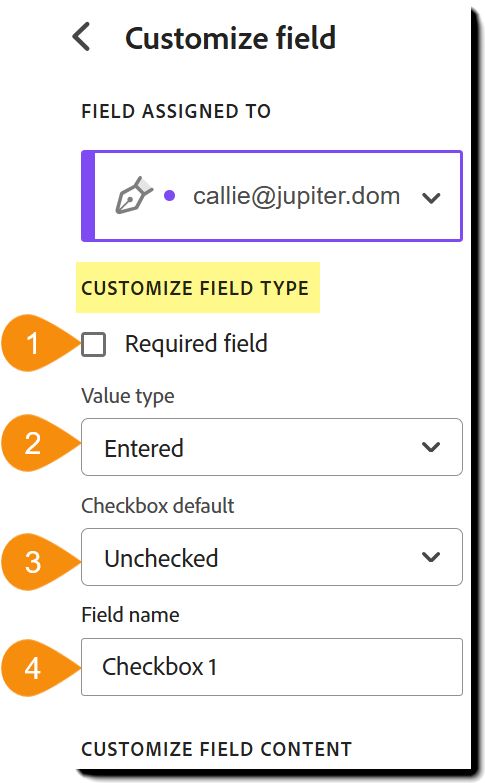485x783 pixels.
Task: Go back using the left arrow
Action: pos(81,36)
